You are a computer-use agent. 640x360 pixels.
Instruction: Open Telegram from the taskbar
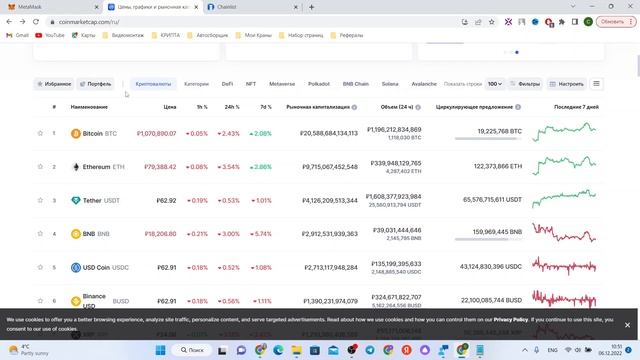coord(370,350)
